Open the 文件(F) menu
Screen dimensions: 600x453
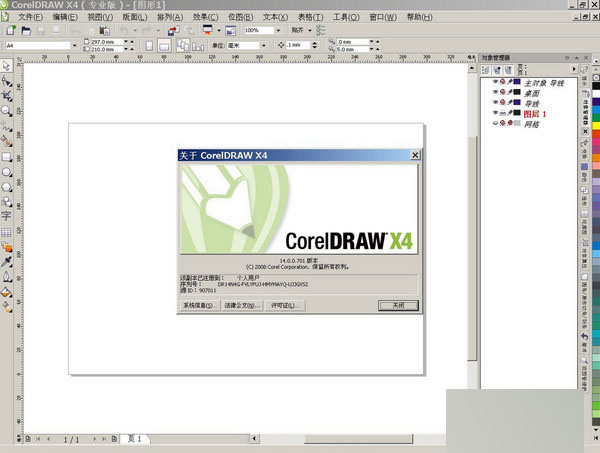coord(31,17)
